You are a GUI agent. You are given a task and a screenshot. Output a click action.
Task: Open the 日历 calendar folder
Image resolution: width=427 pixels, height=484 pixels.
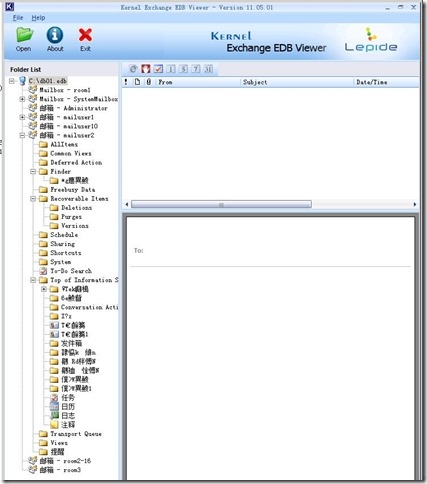68,406
